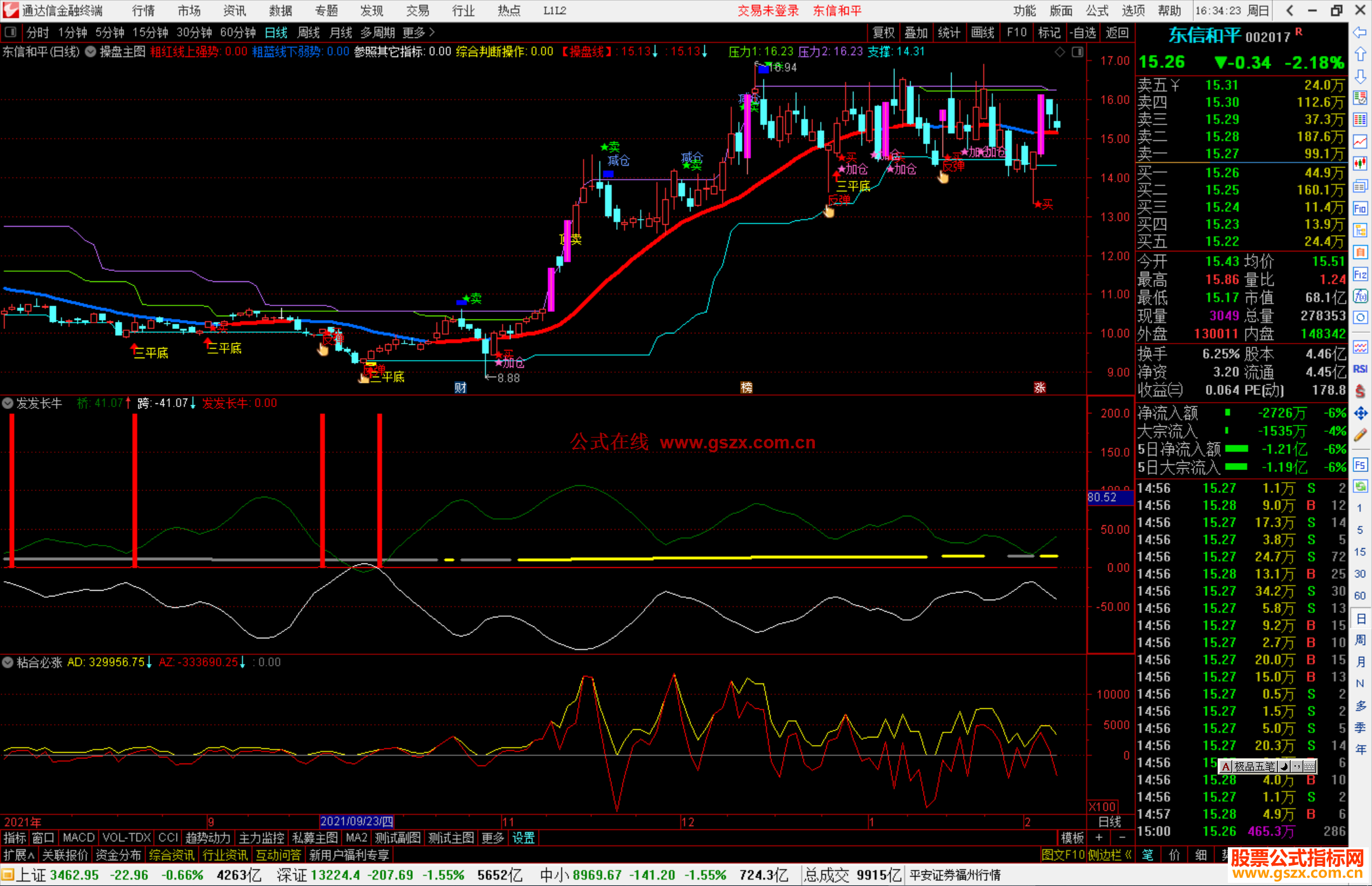
Task: Open the 市场 menu
Action: (x=189, y=10)
